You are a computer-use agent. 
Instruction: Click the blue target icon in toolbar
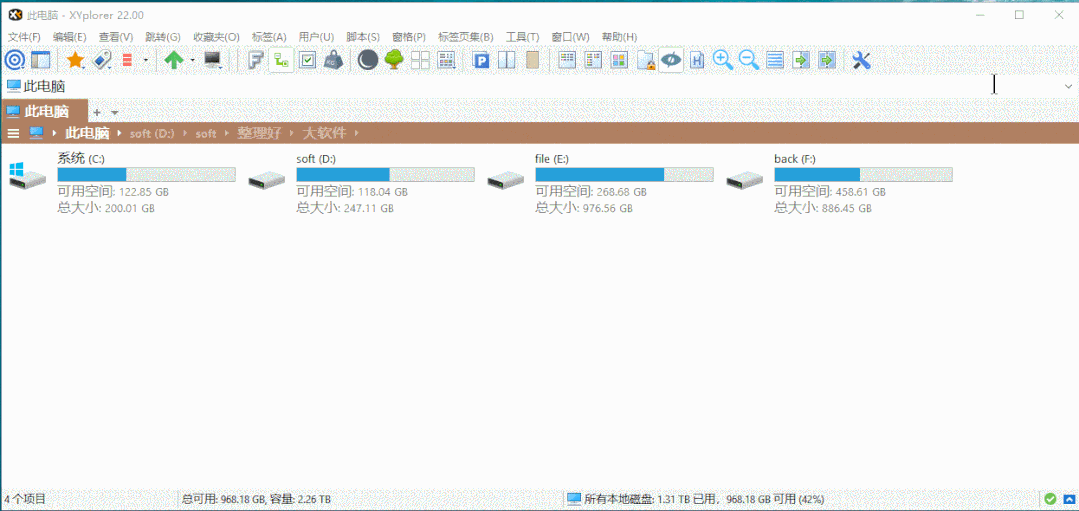click(x=14, y=61)
